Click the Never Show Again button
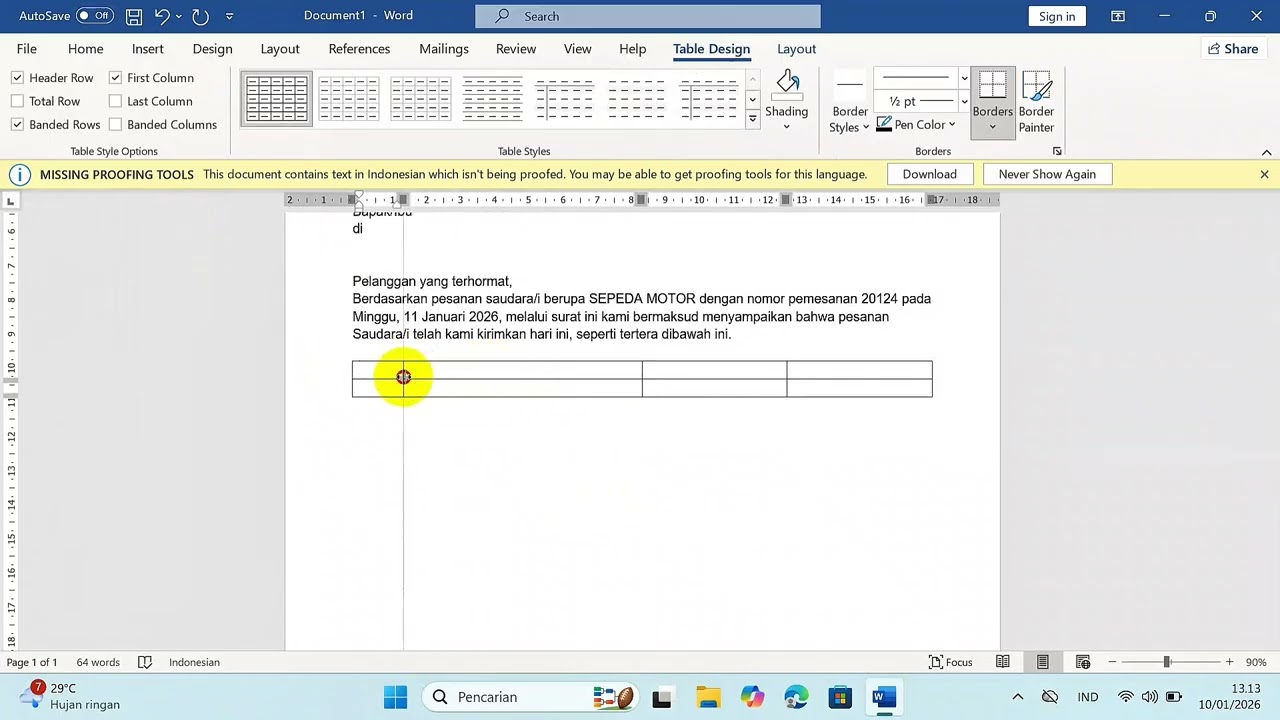Viewport: 1280px width, 720px height. tap(1047, 174)
